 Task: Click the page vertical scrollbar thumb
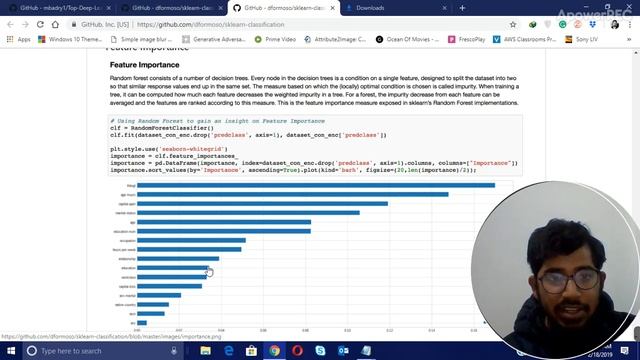637,333
